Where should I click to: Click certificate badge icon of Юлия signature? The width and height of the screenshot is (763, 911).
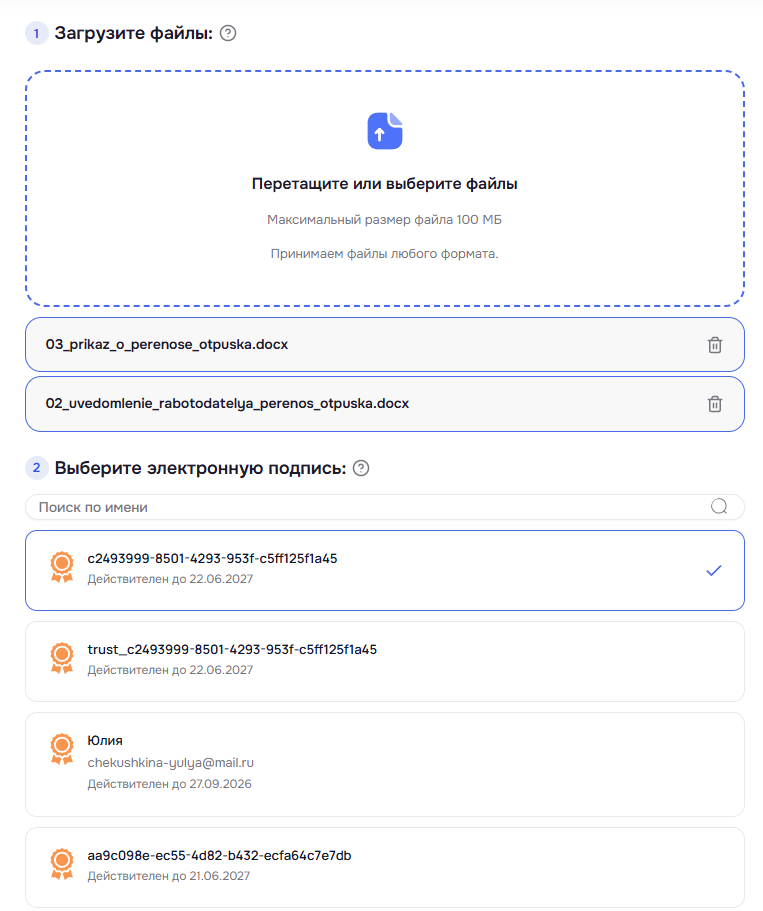pos(62,749)
